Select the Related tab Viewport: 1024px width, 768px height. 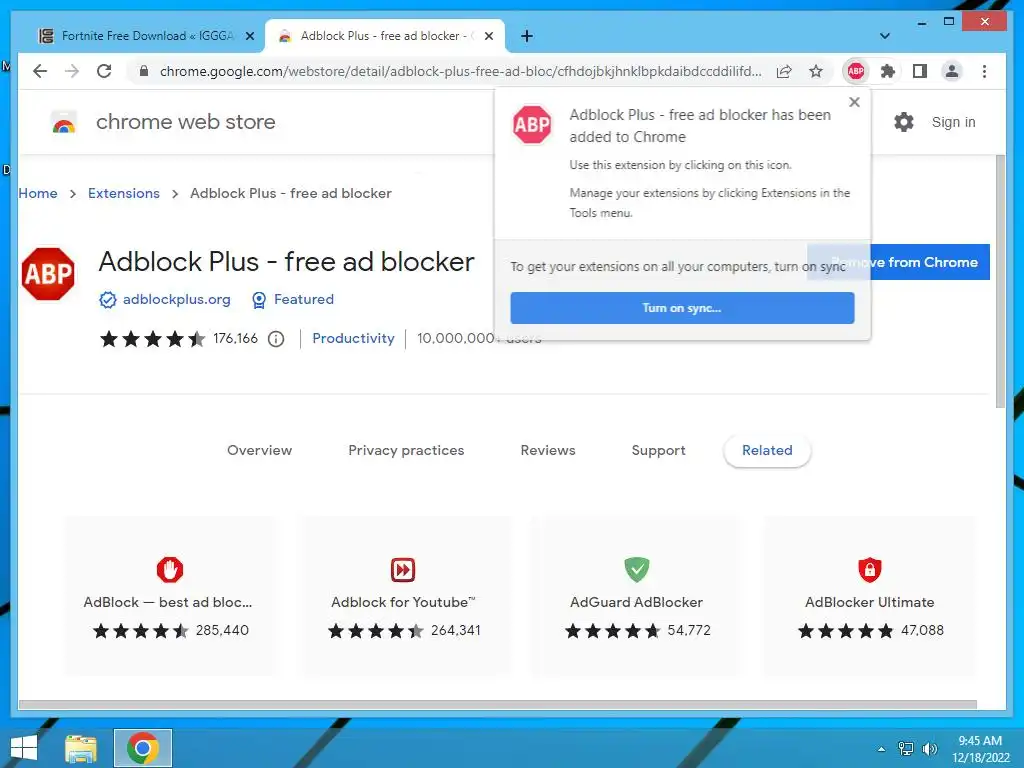point(767,450)
